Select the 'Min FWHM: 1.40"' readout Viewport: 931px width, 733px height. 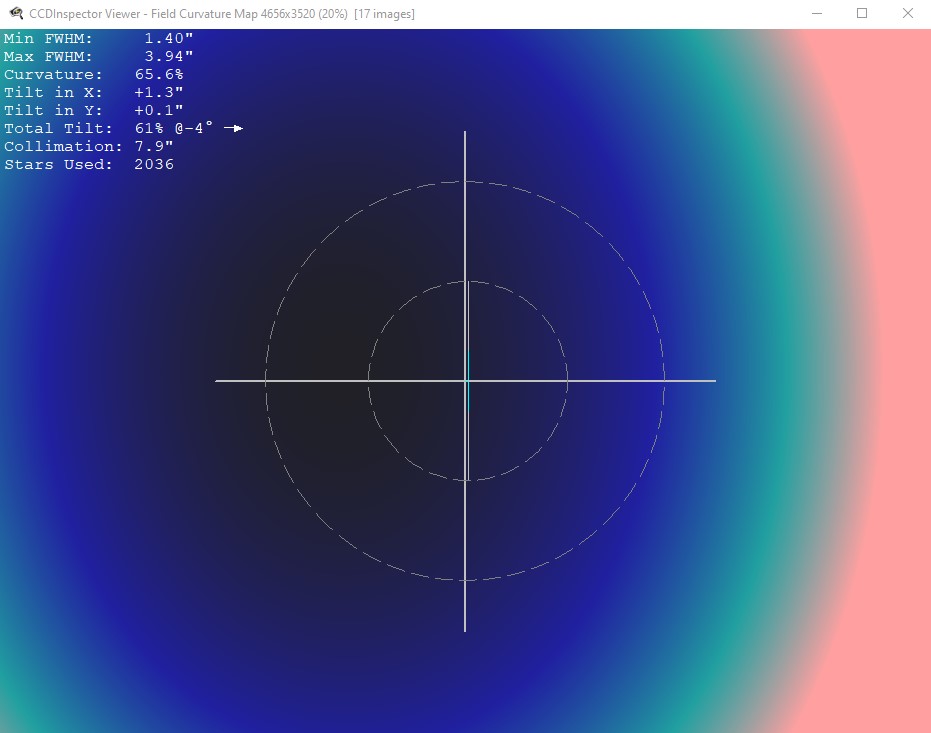pos(99,39)
